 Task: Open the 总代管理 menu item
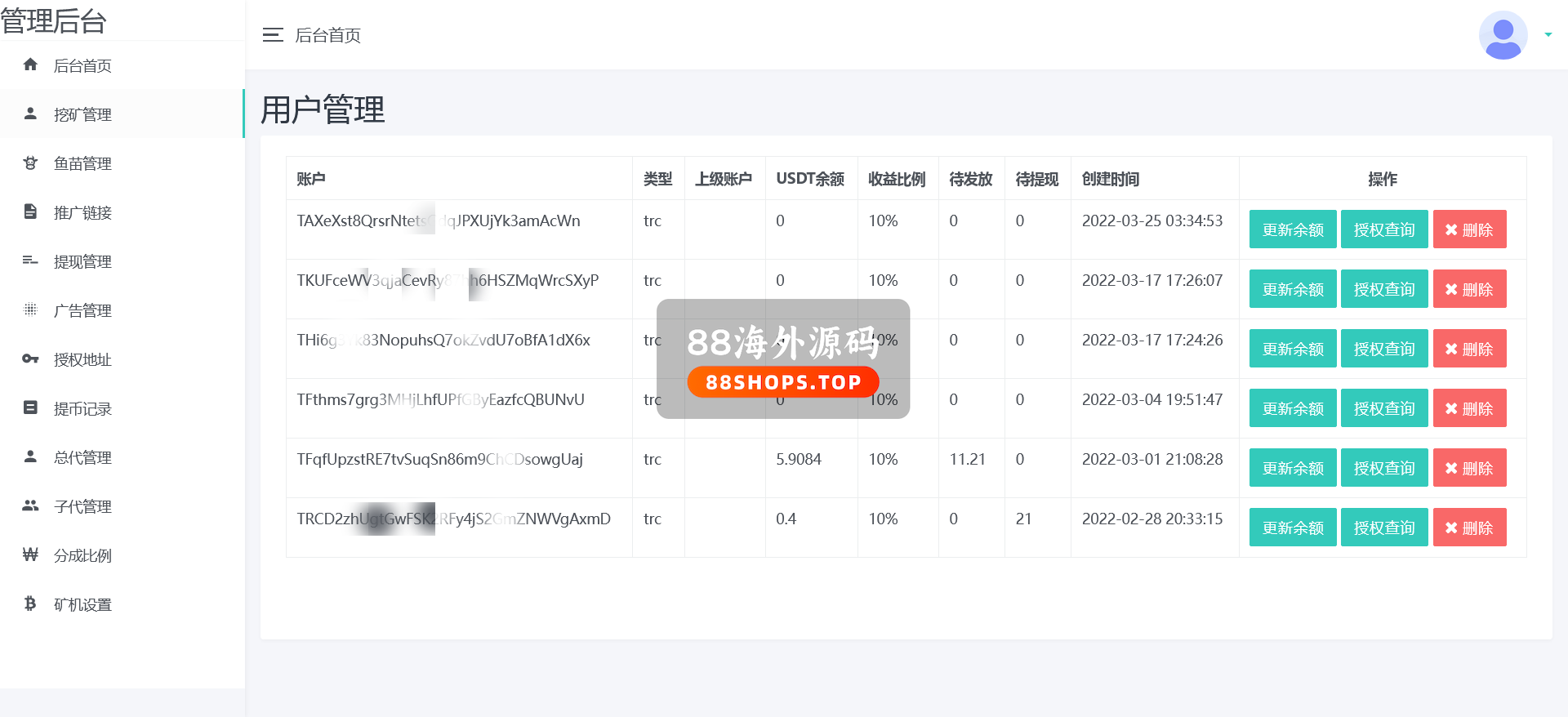(82, 457)
